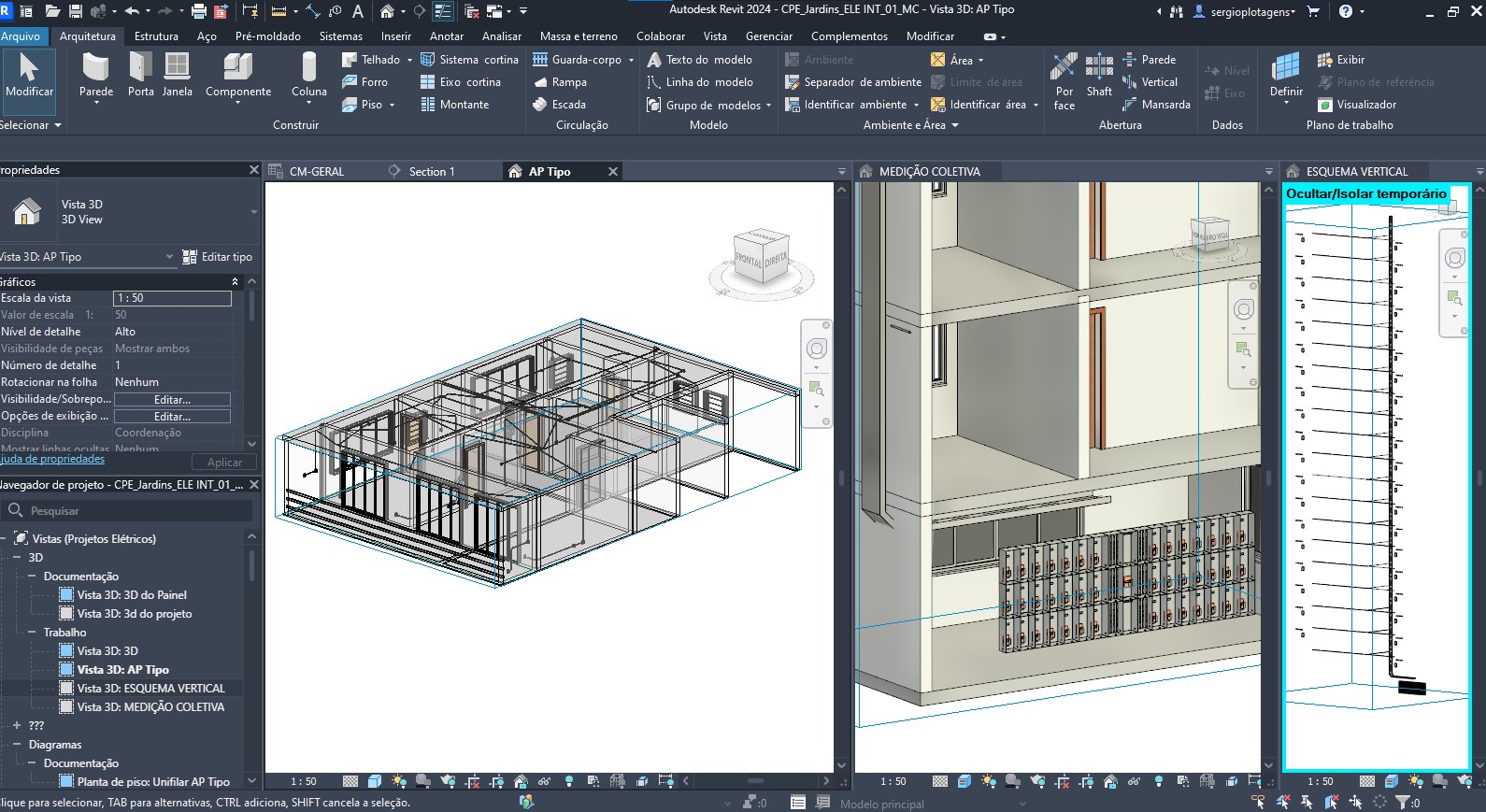Image resolution: width=1486 pixels, height=812 pixels.
Task: Click the Editar tipo button
Action: point(218,257)
